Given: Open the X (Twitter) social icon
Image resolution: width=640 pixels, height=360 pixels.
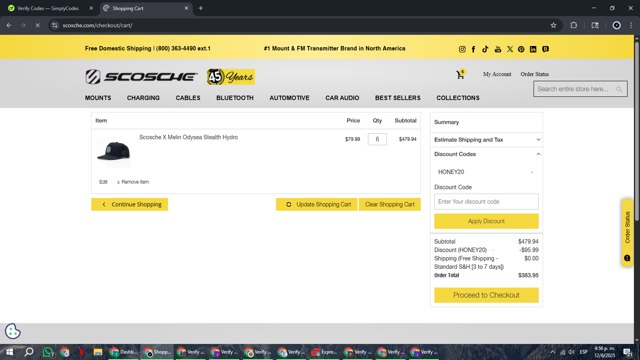Looking at the screenshot, I should click(x=510, y=49).
